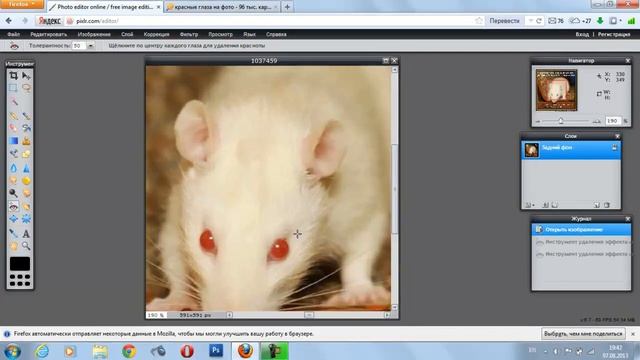
Task: Select the Hand pan tool
Action: pos(13,246)
